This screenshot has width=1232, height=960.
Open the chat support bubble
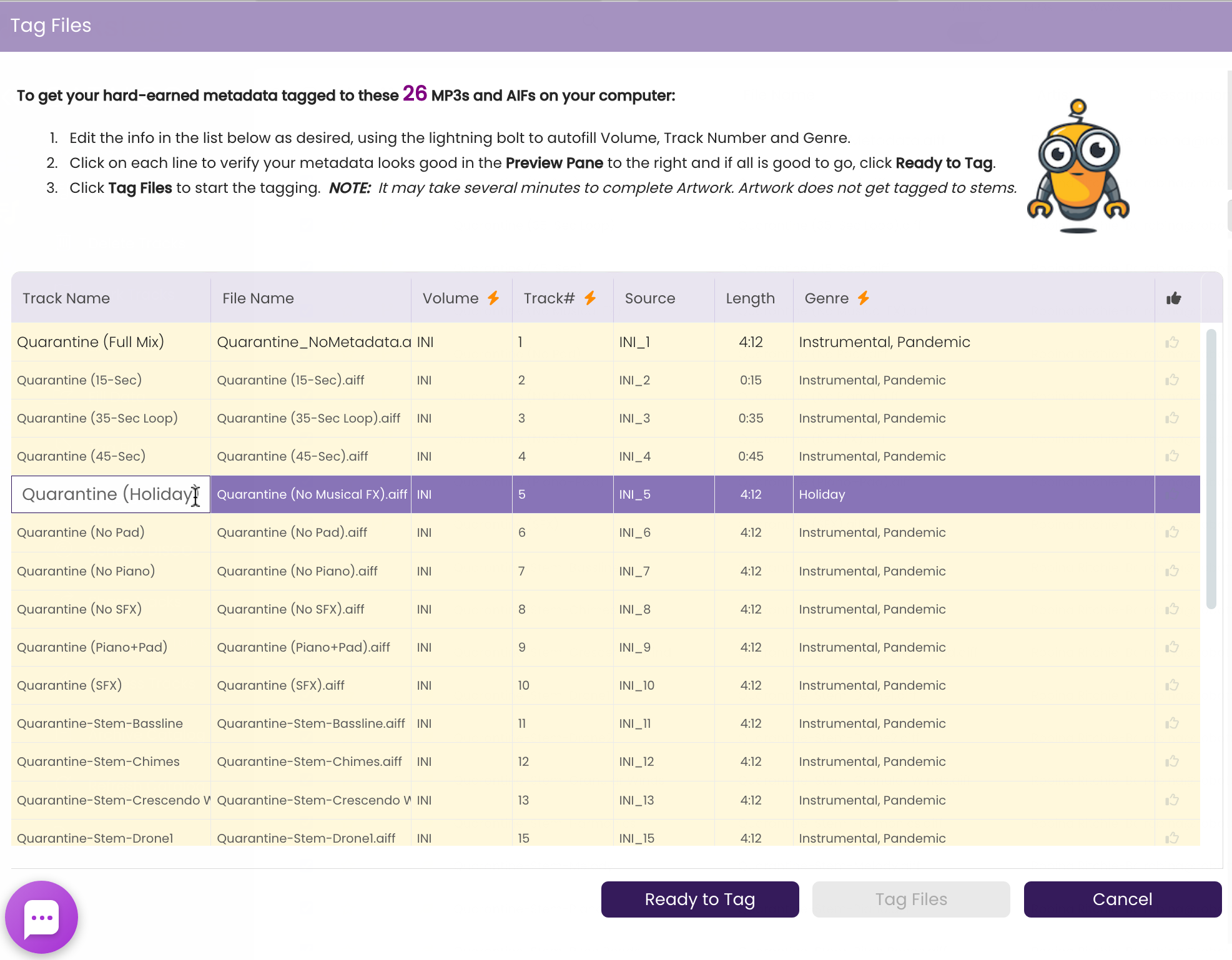click(41, 917)
